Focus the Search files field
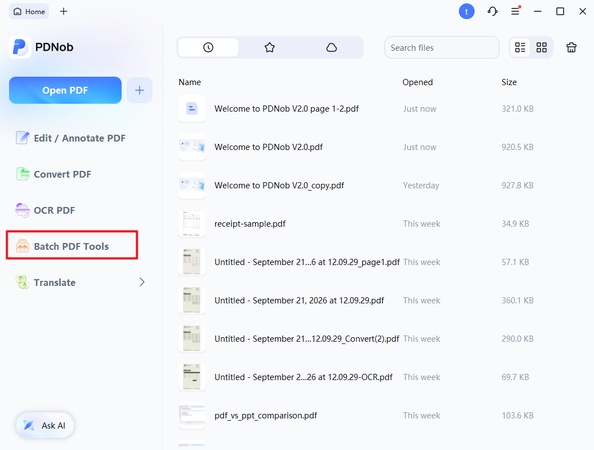 pyautogui.click(x=442, y=48)
